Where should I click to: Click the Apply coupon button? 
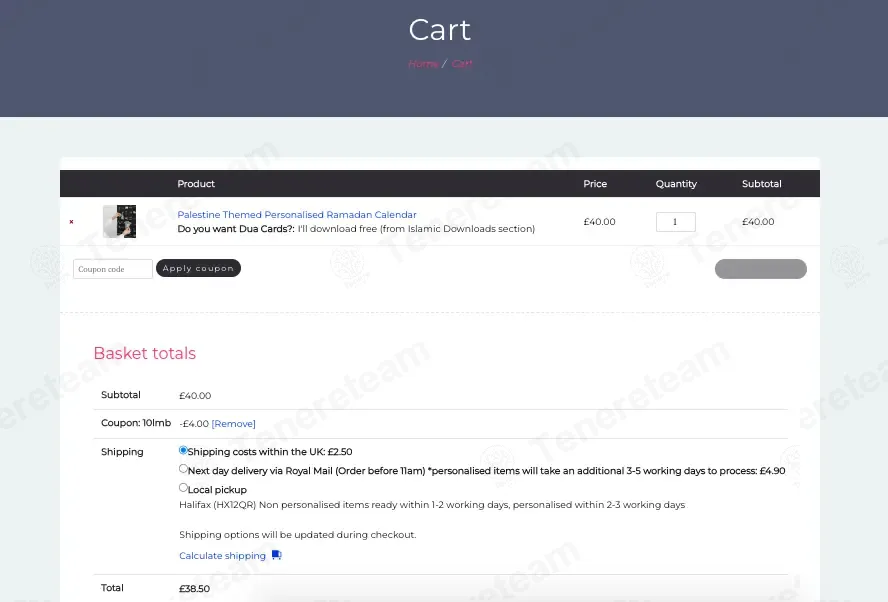[198, 268]
